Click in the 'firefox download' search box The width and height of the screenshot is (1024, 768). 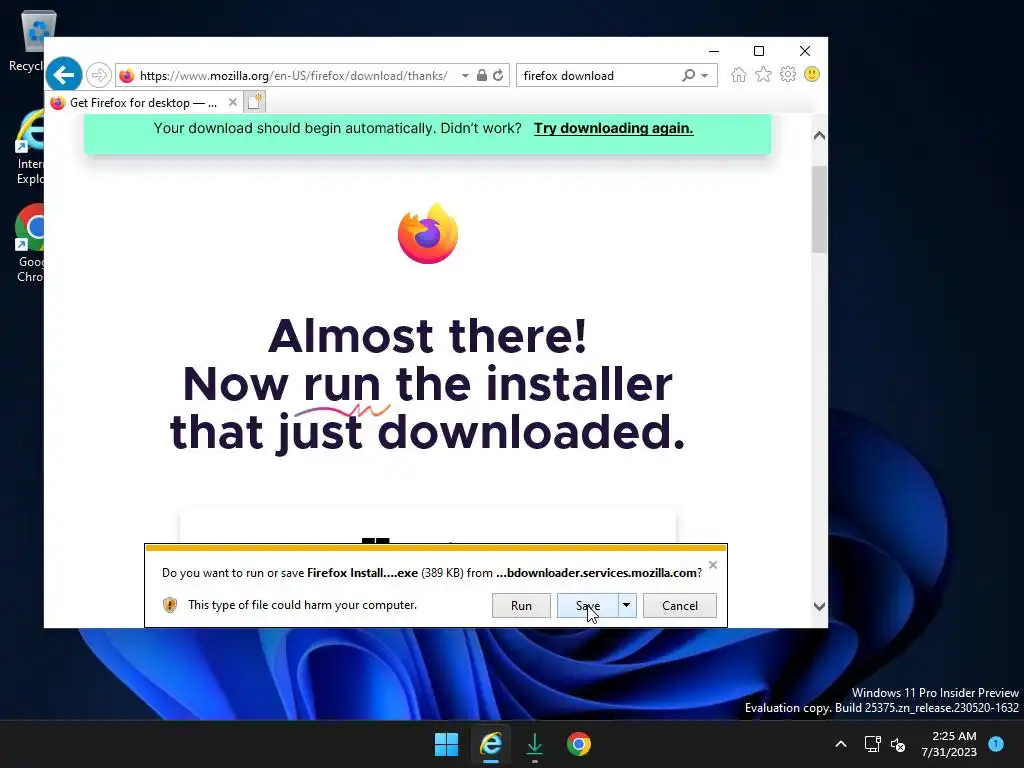point(600,76)
